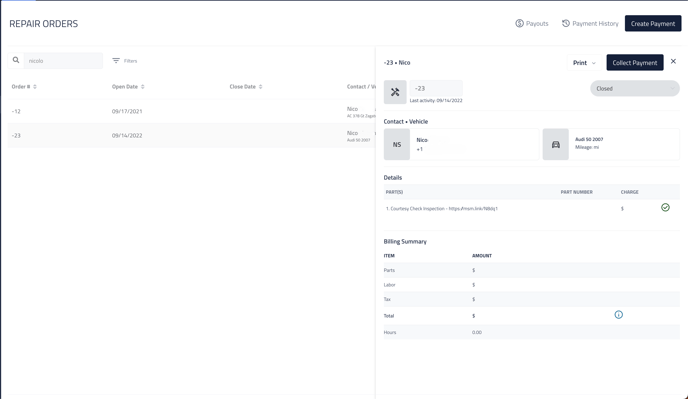Click the order number field -23

tap(436, 88)
